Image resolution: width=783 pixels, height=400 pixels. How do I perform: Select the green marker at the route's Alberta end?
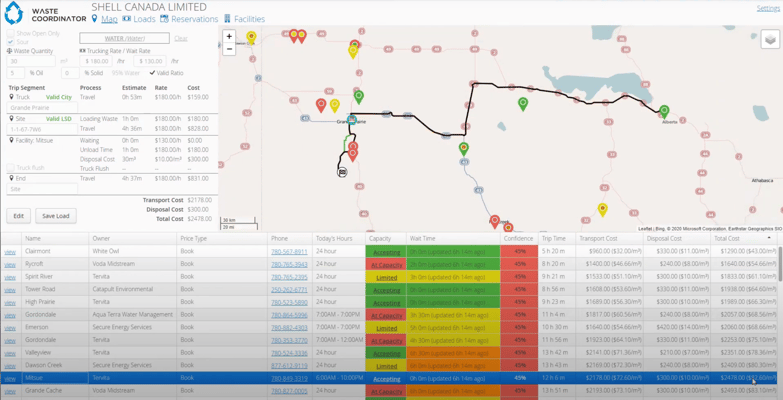664,111
